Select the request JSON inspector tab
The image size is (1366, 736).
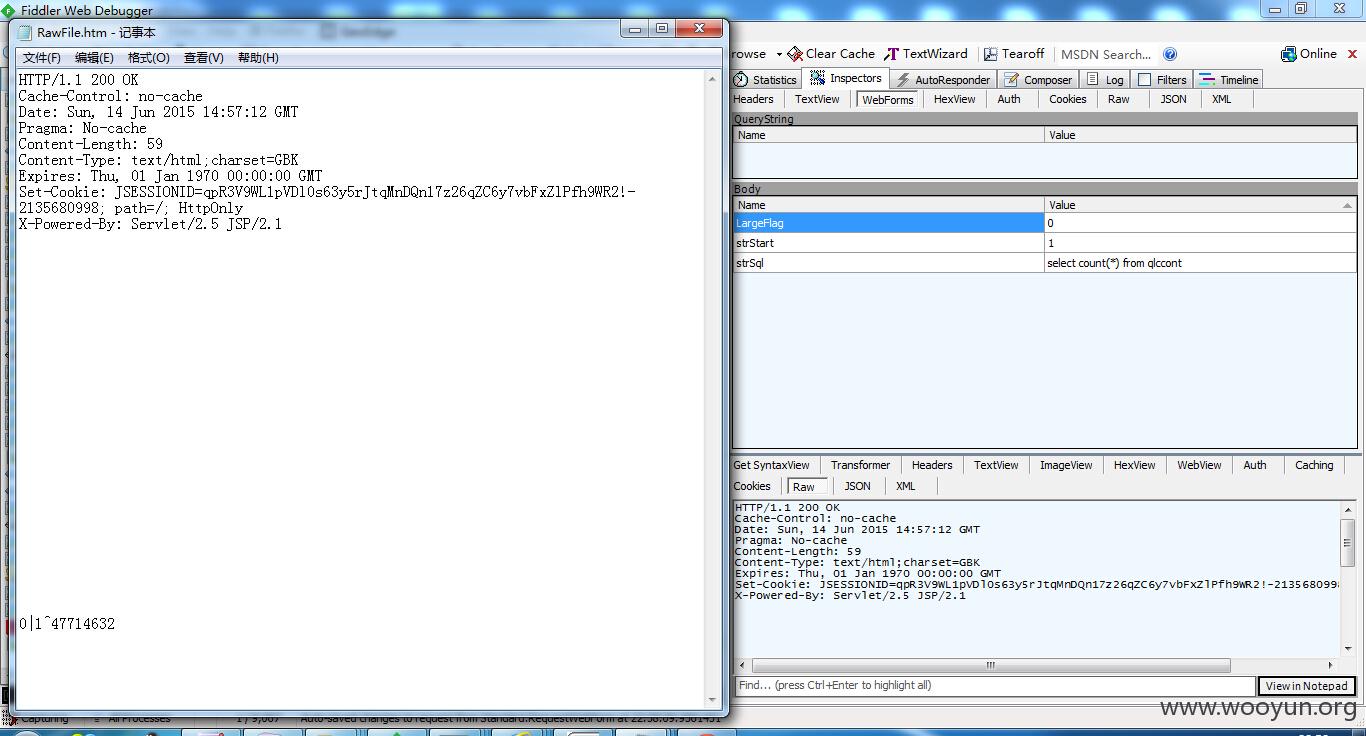click(x=1173, y=99)
